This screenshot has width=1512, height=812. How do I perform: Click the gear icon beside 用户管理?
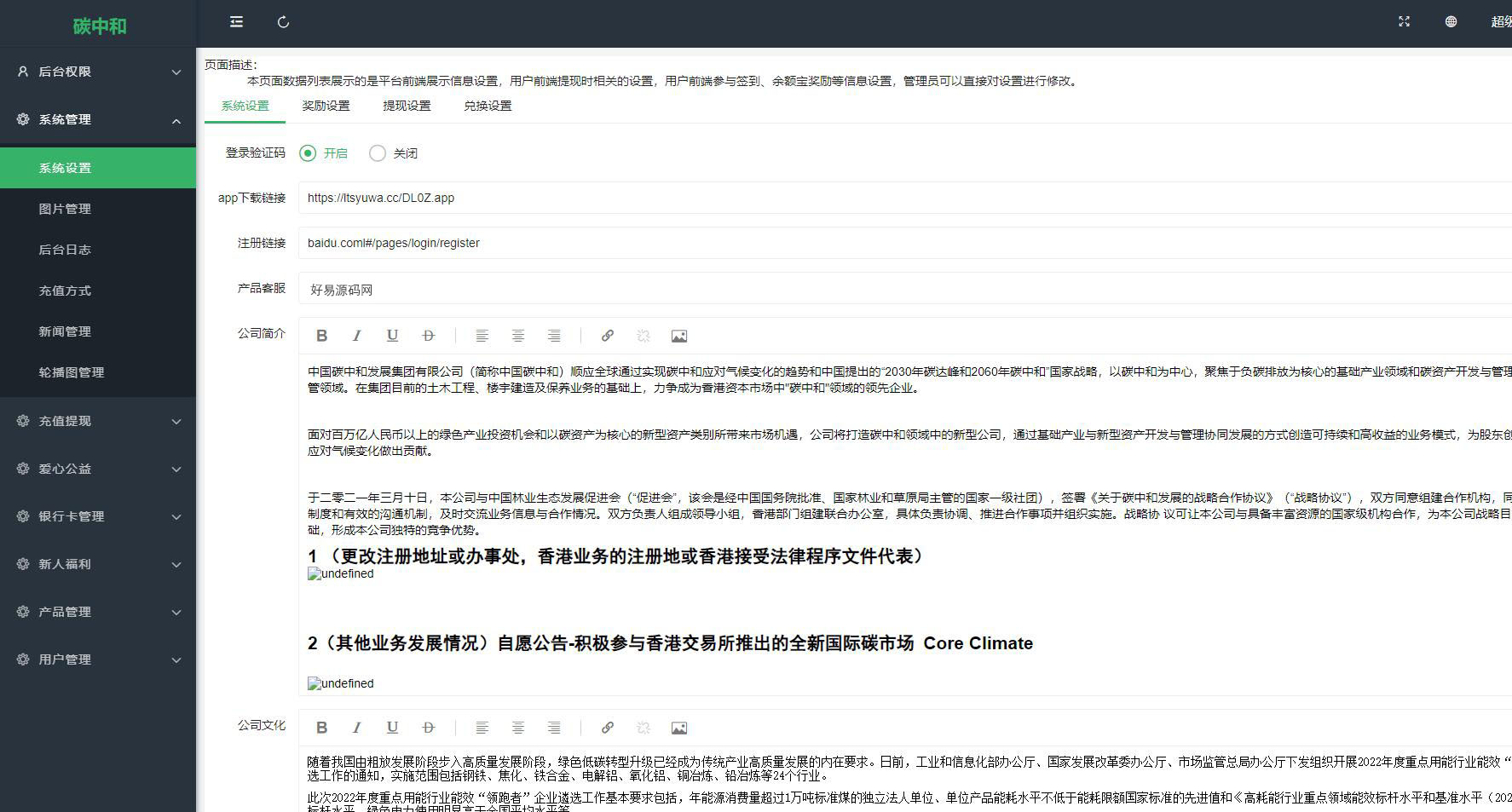click(x=23, y=659)
